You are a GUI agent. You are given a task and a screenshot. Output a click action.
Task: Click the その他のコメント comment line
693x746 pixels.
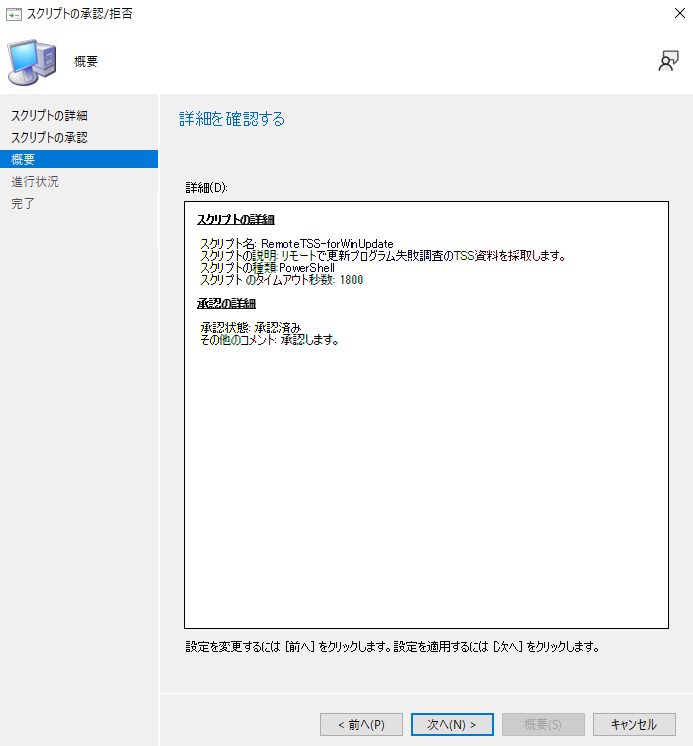point(269,340)
